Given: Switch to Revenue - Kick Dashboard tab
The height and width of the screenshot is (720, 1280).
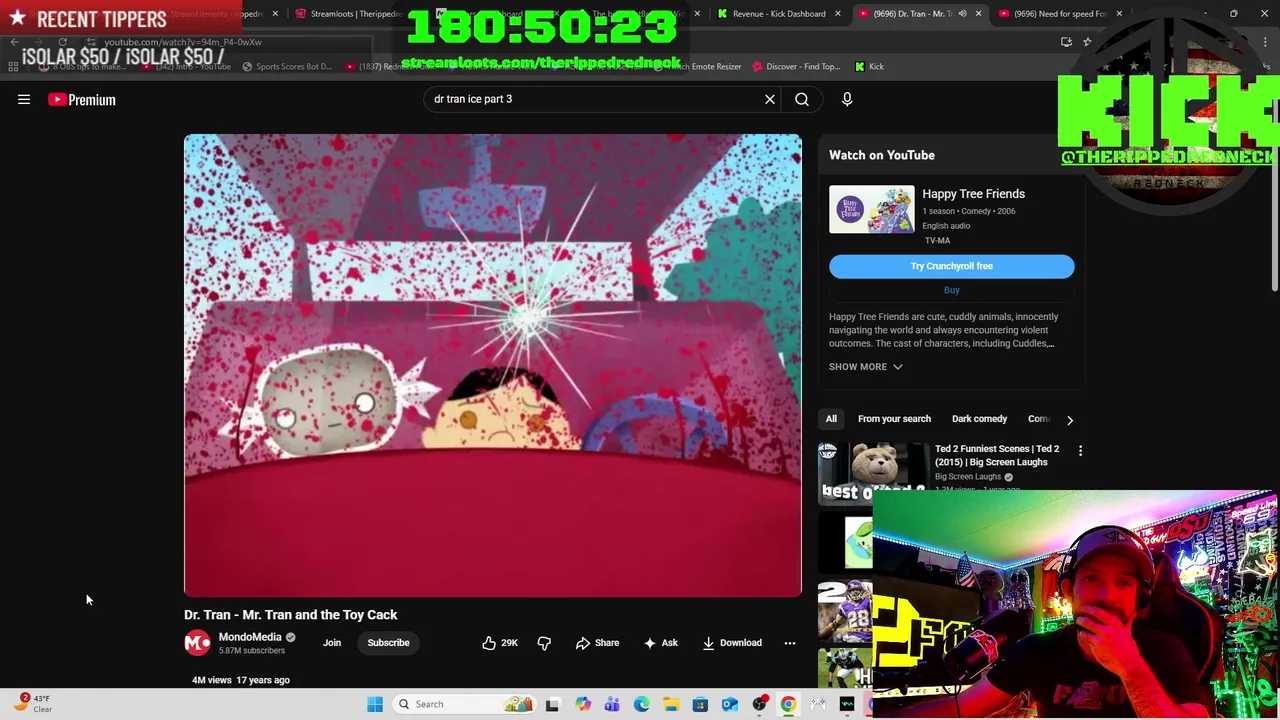Looking at the screenshot, I should 778,13.
